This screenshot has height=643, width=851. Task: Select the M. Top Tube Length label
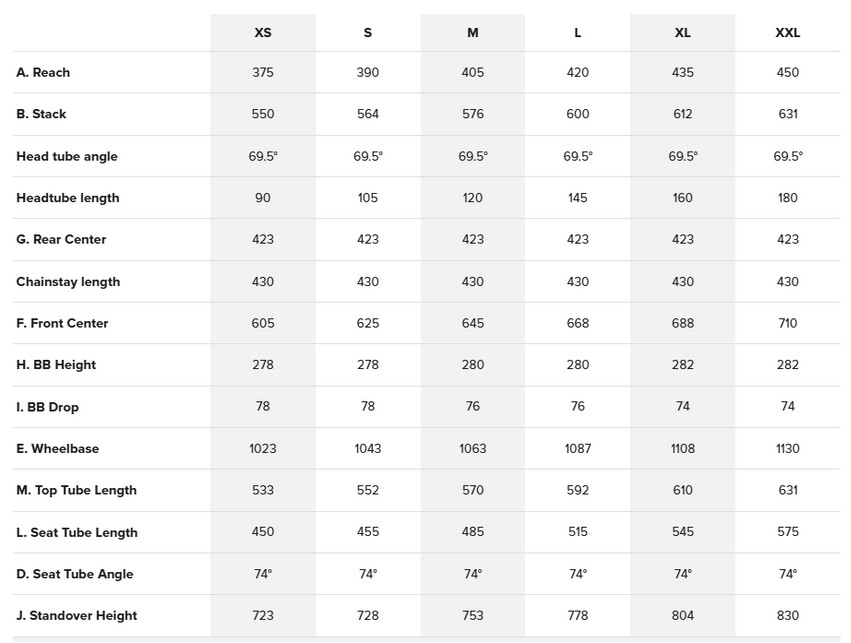[76, 490]
